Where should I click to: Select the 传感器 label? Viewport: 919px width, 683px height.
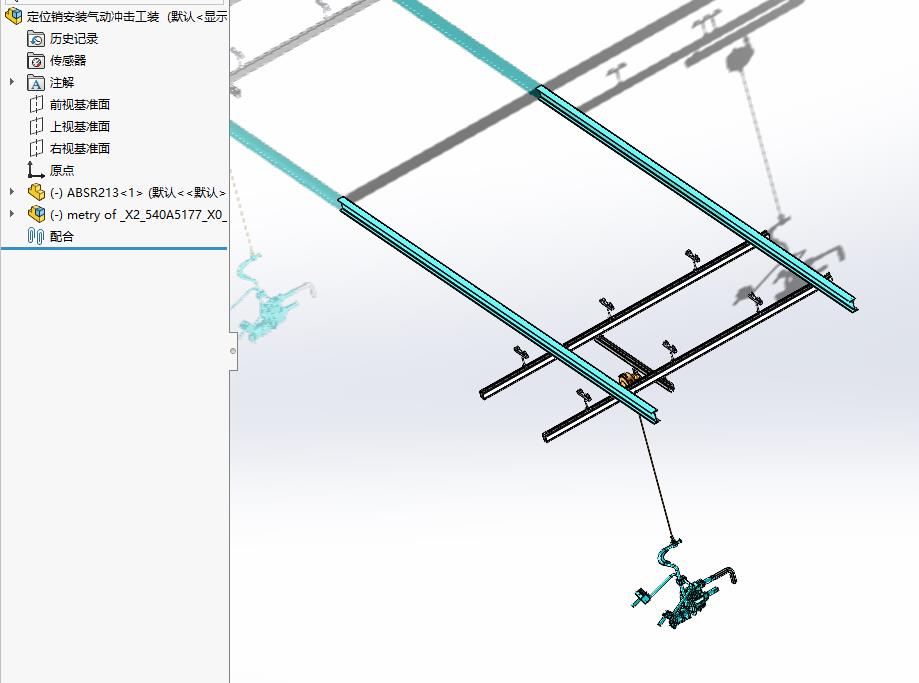(x=68, y=60)
